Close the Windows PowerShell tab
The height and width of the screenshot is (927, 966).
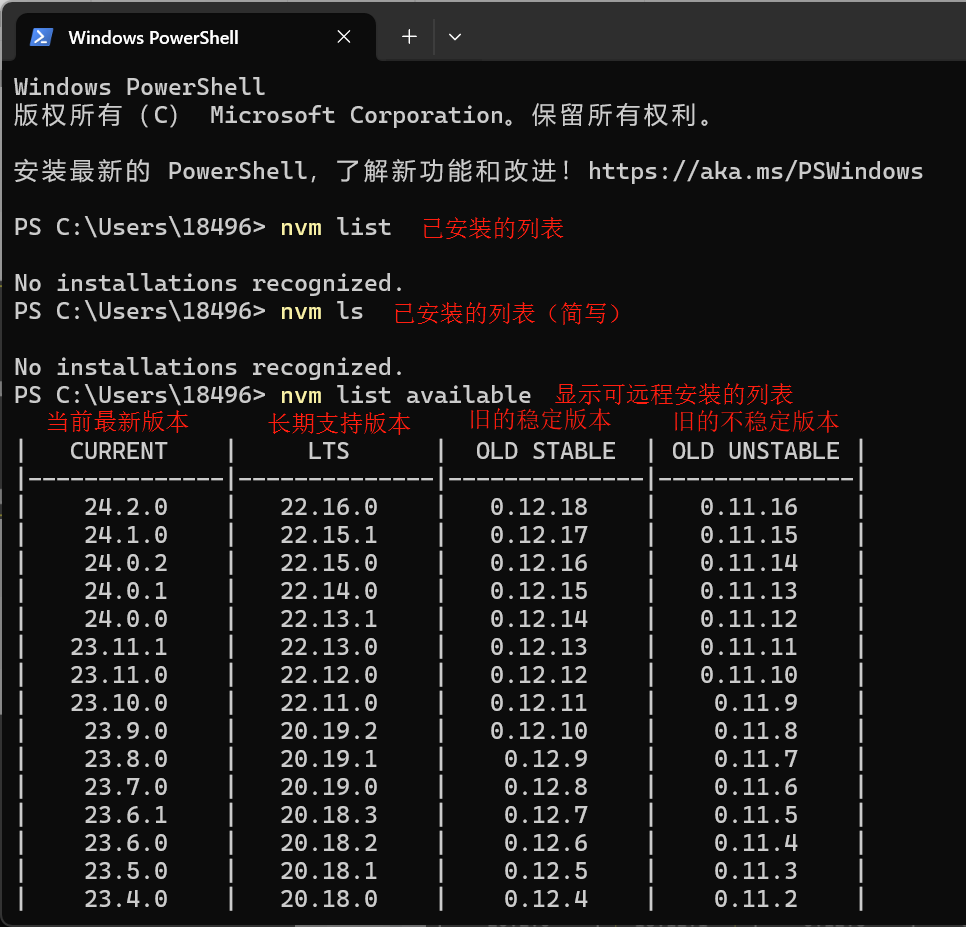click(x=344, y=37)
